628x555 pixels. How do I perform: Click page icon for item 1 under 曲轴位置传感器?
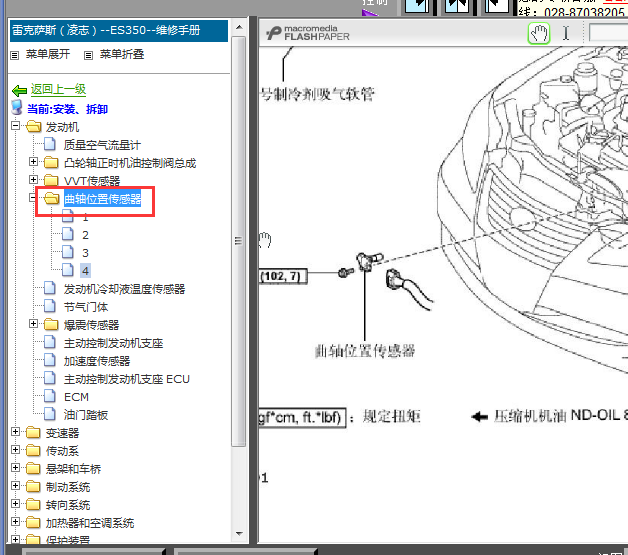68,216
